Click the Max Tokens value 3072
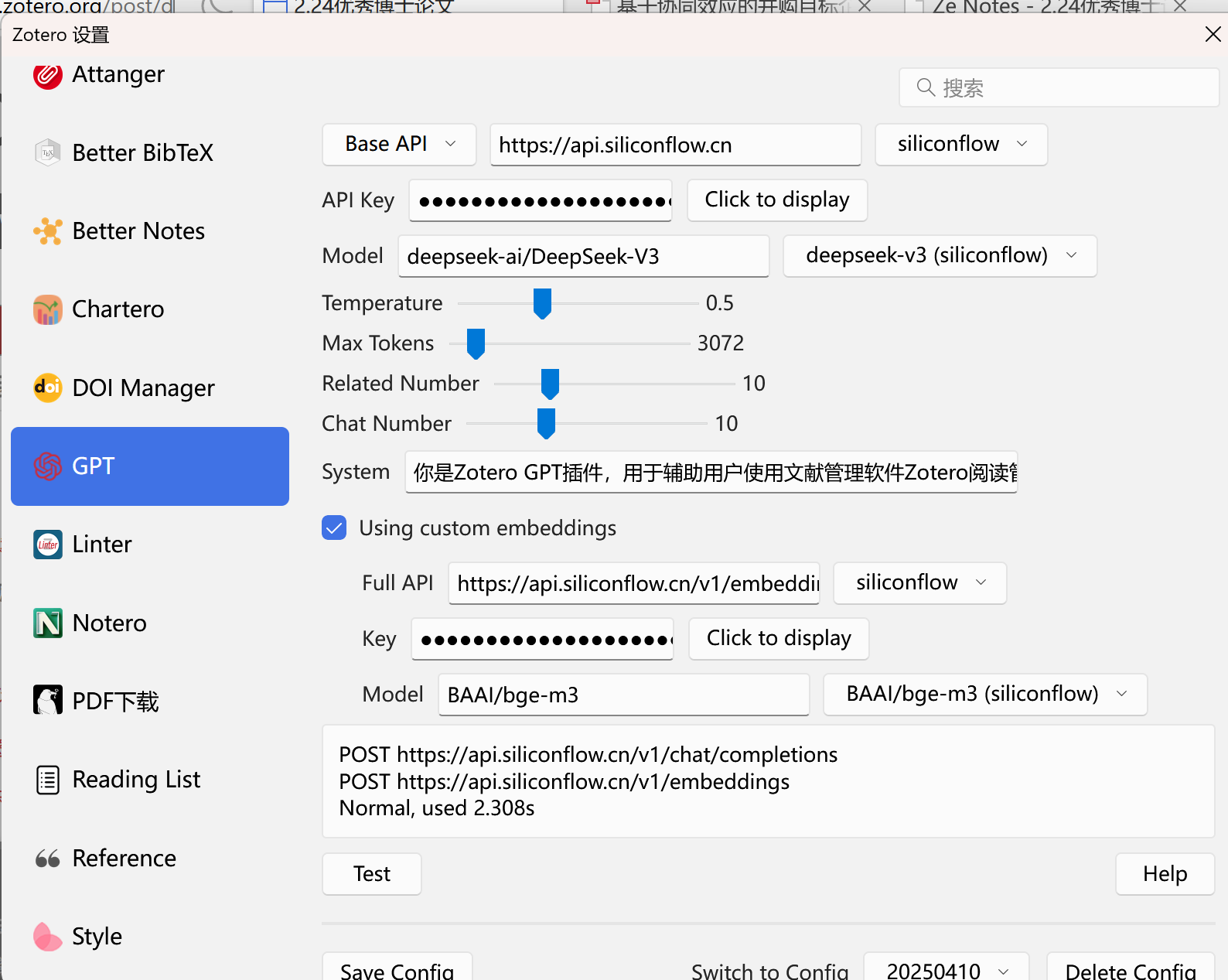Screen dimensions: 1228x980 pos(721,343)
